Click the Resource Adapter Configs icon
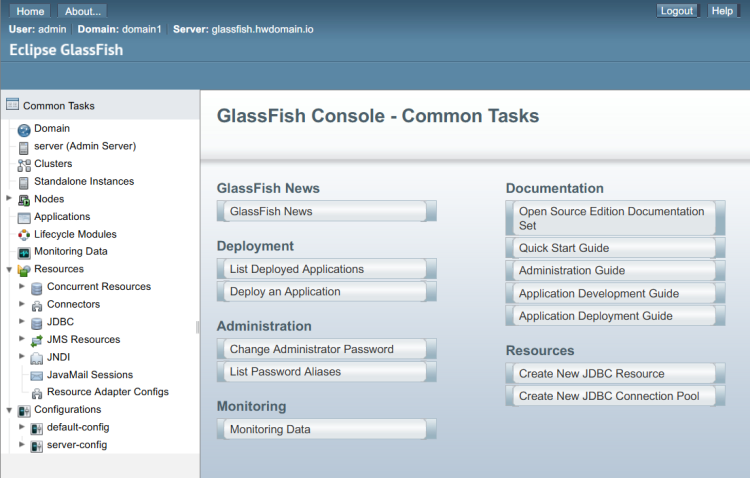This screenshot has width=750, height=478. (37, 394)
